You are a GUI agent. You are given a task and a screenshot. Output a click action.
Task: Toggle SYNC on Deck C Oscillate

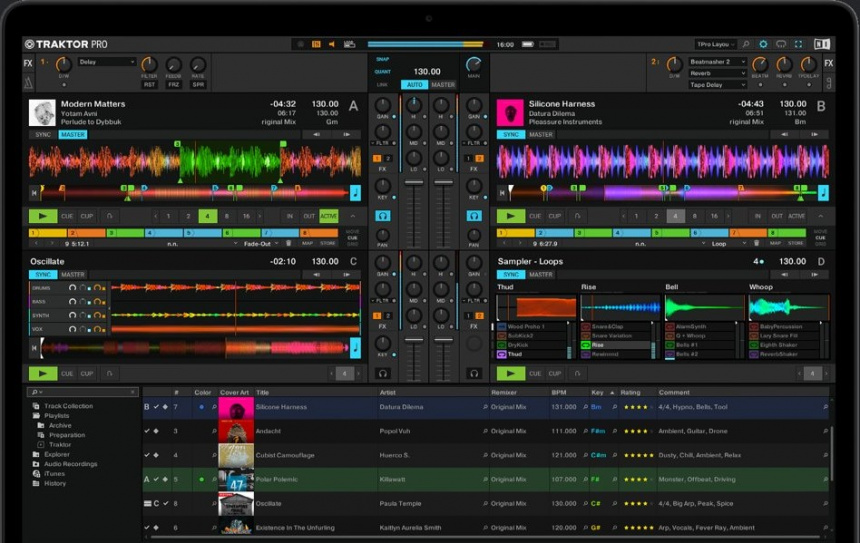43,275
